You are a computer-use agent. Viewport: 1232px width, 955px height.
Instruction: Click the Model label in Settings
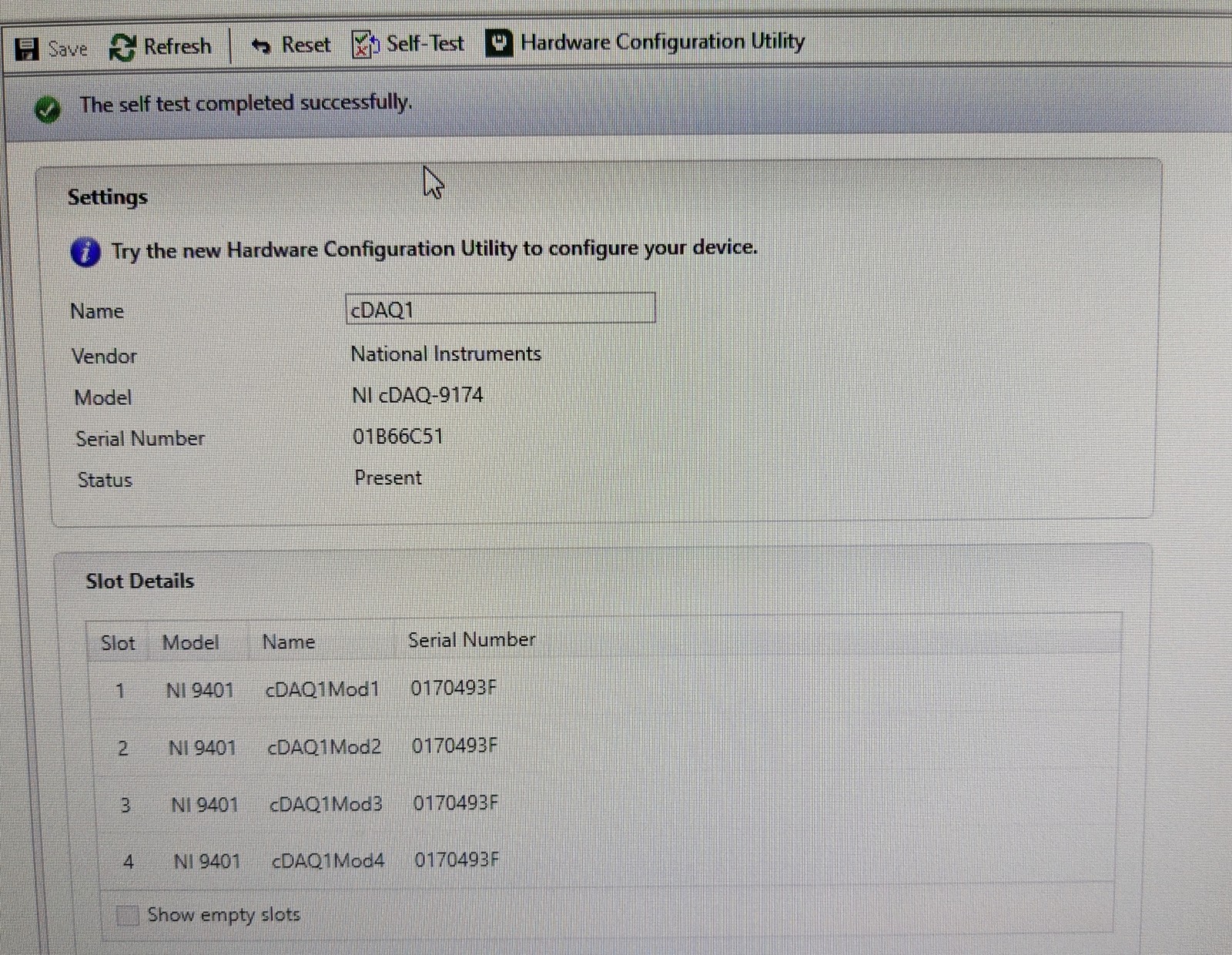(103, 398)
